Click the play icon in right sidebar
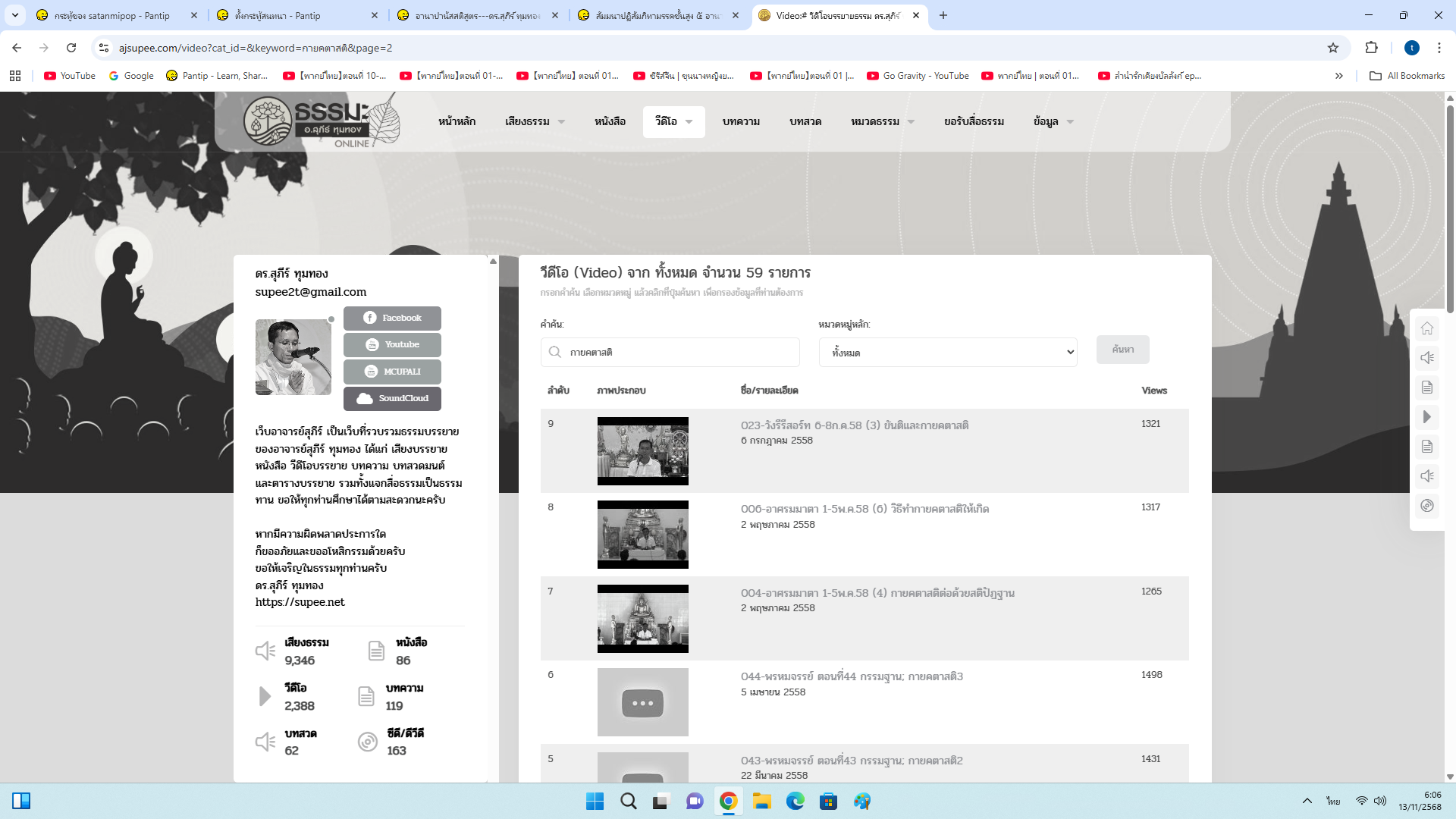 pos(1426,417)
